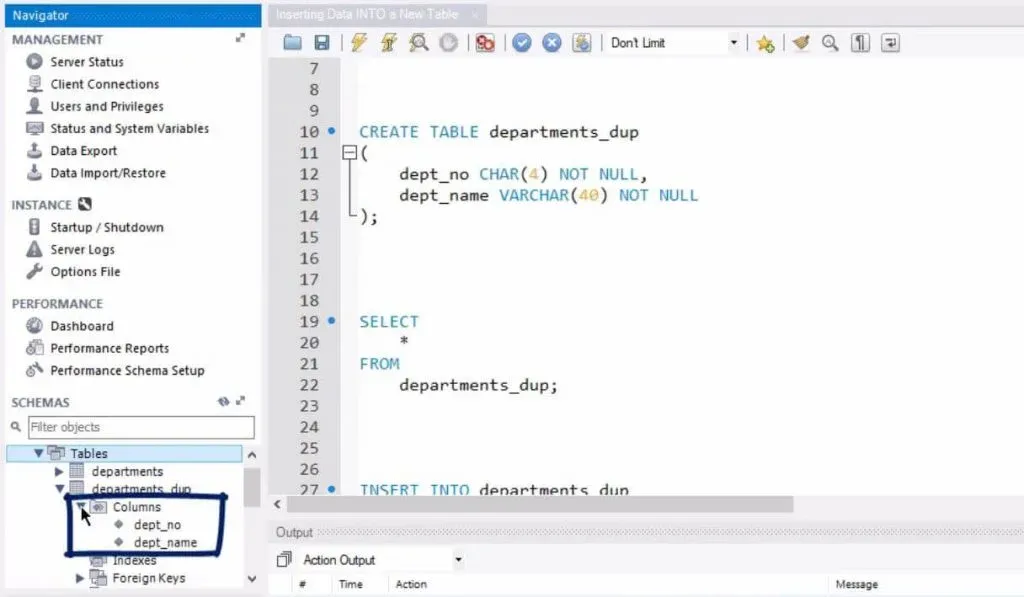Expand the departments table node
This screenshot has width=1024, height=597.
click(59, 471)
